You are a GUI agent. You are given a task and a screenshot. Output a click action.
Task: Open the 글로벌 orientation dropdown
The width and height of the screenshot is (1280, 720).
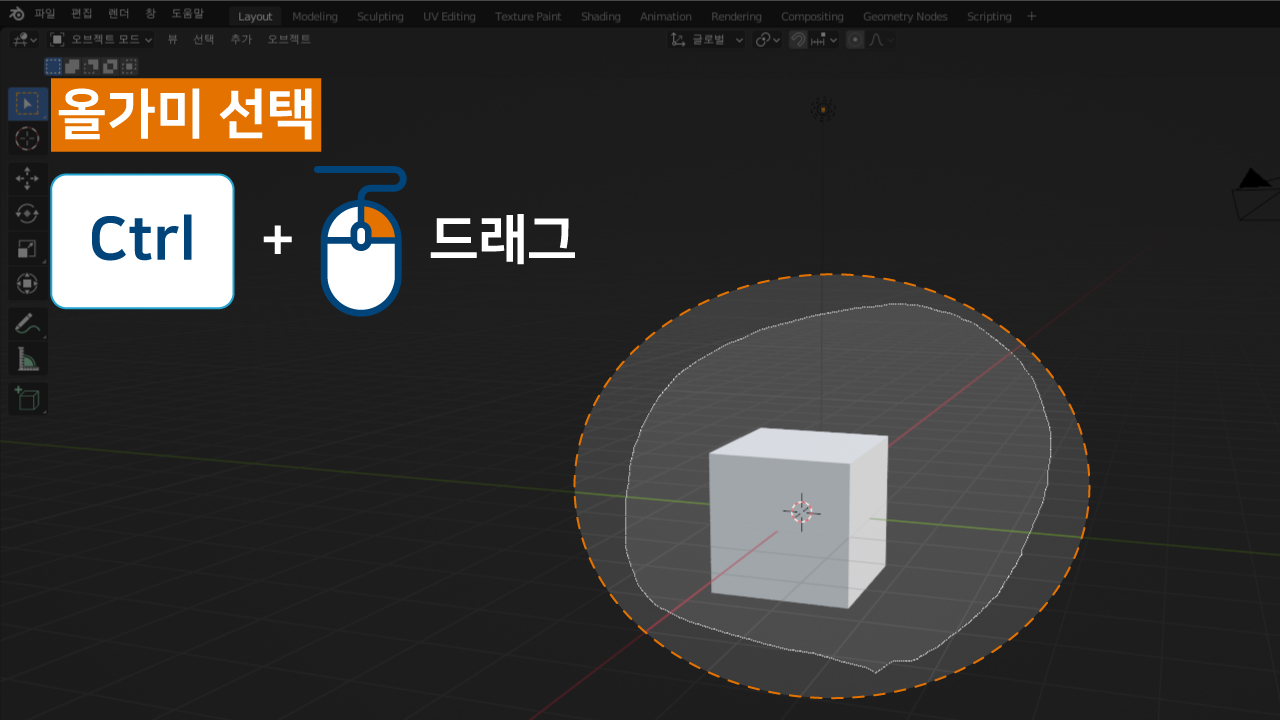(708, 40)
